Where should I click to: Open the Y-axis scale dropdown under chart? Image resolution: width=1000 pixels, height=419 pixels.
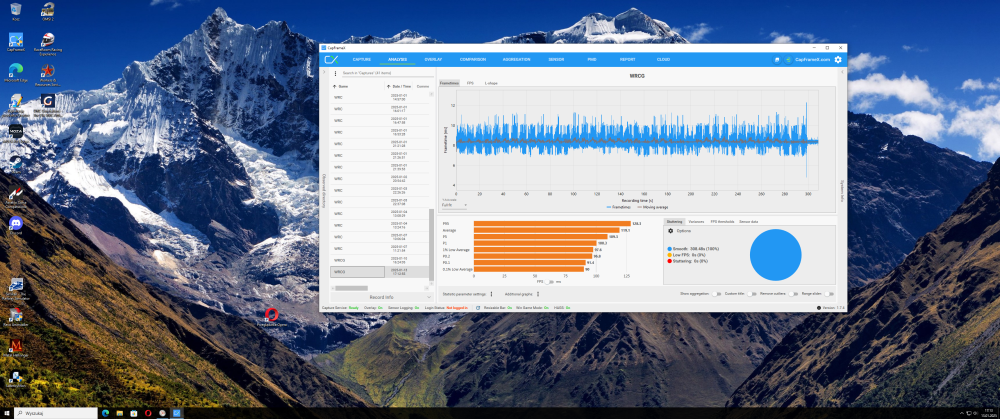[x=454, y=205]
